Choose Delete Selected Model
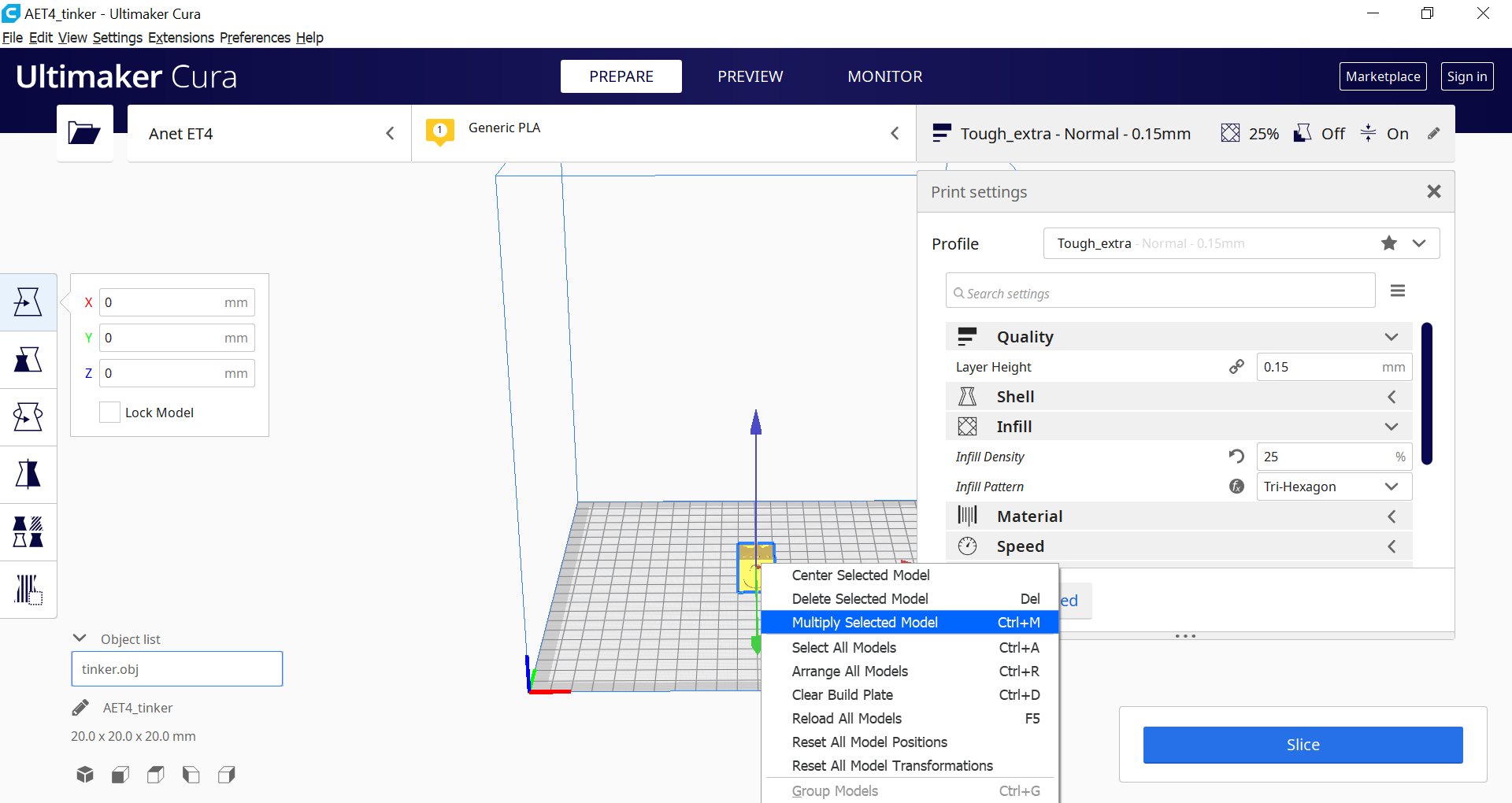1512x803 pixels. (910, 599)
